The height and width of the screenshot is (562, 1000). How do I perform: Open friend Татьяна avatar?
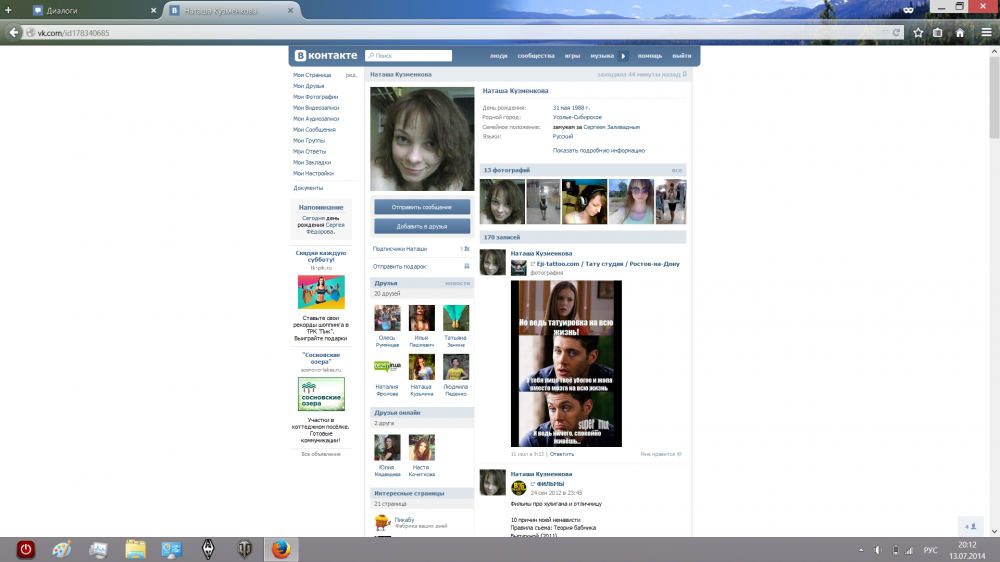(x=455, y=318)
